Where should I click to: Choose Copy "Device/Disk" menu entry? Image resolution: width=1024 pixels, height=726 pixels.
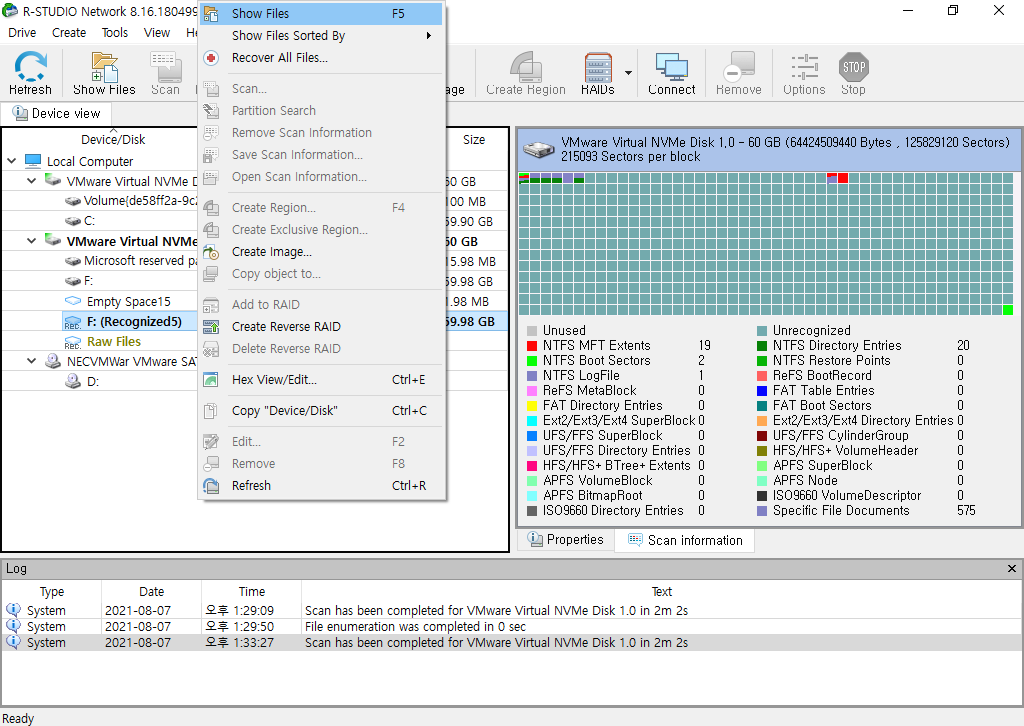click(322, 411)
